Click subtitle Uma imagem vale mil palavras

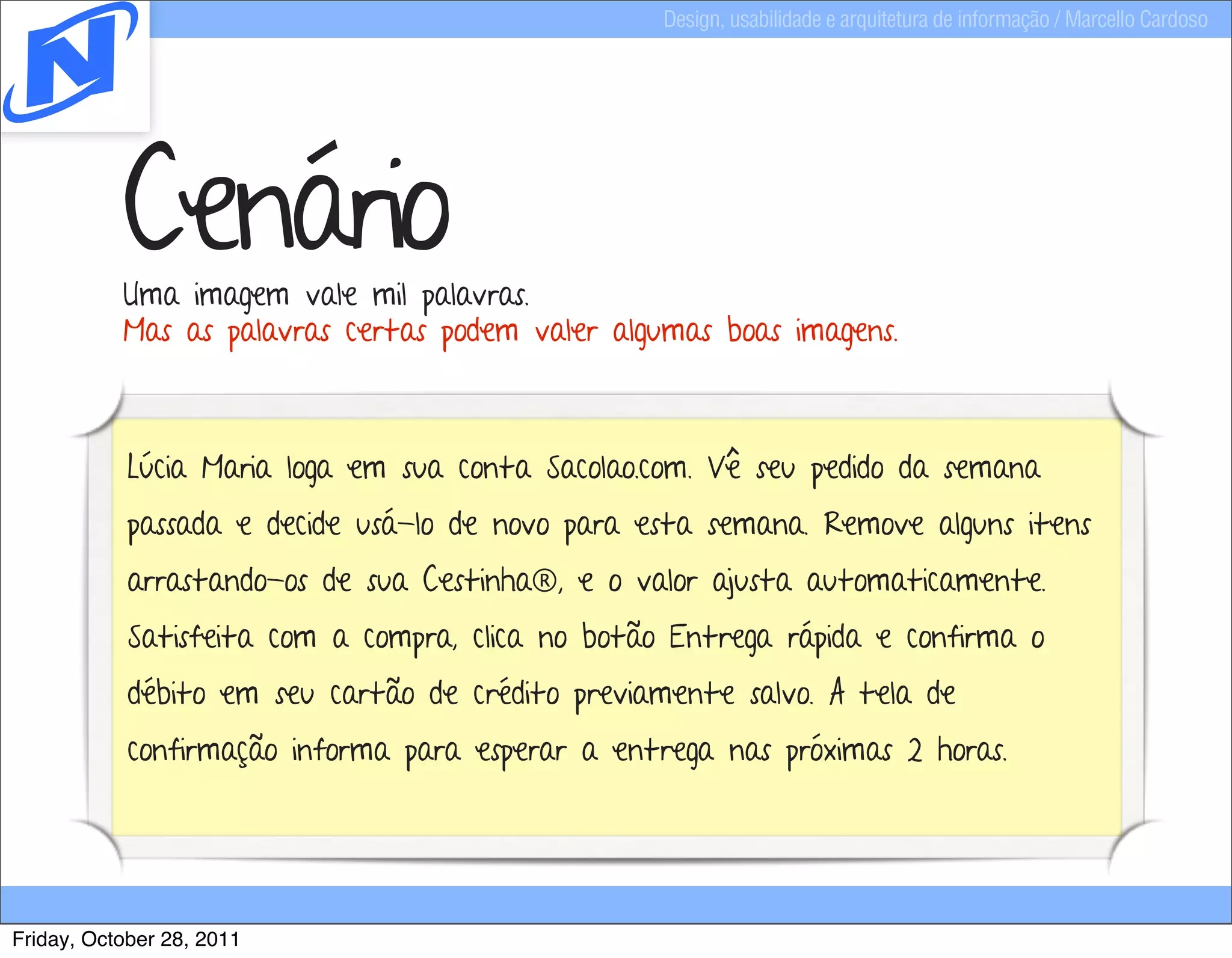click(x=325, y=295)
